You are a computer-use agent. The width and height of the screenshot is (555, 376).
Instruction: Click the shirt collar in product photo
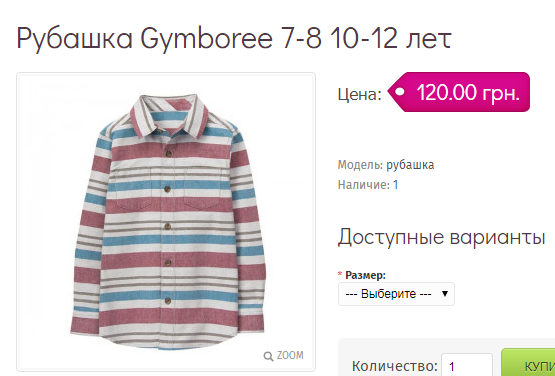[168, 115]
